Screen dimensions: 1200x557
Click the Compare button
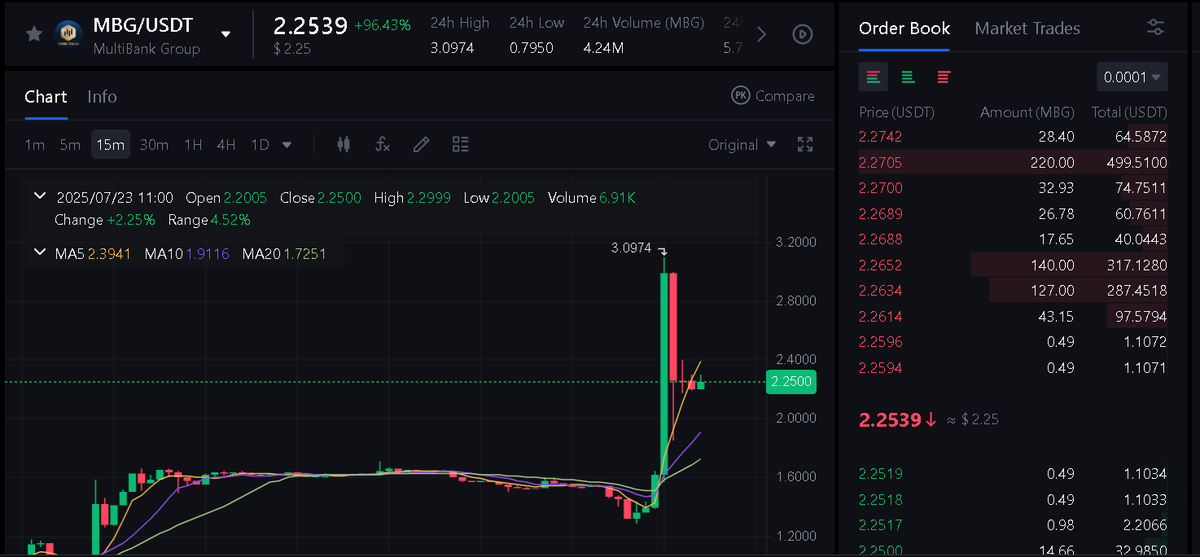click(x=773, y=96)
